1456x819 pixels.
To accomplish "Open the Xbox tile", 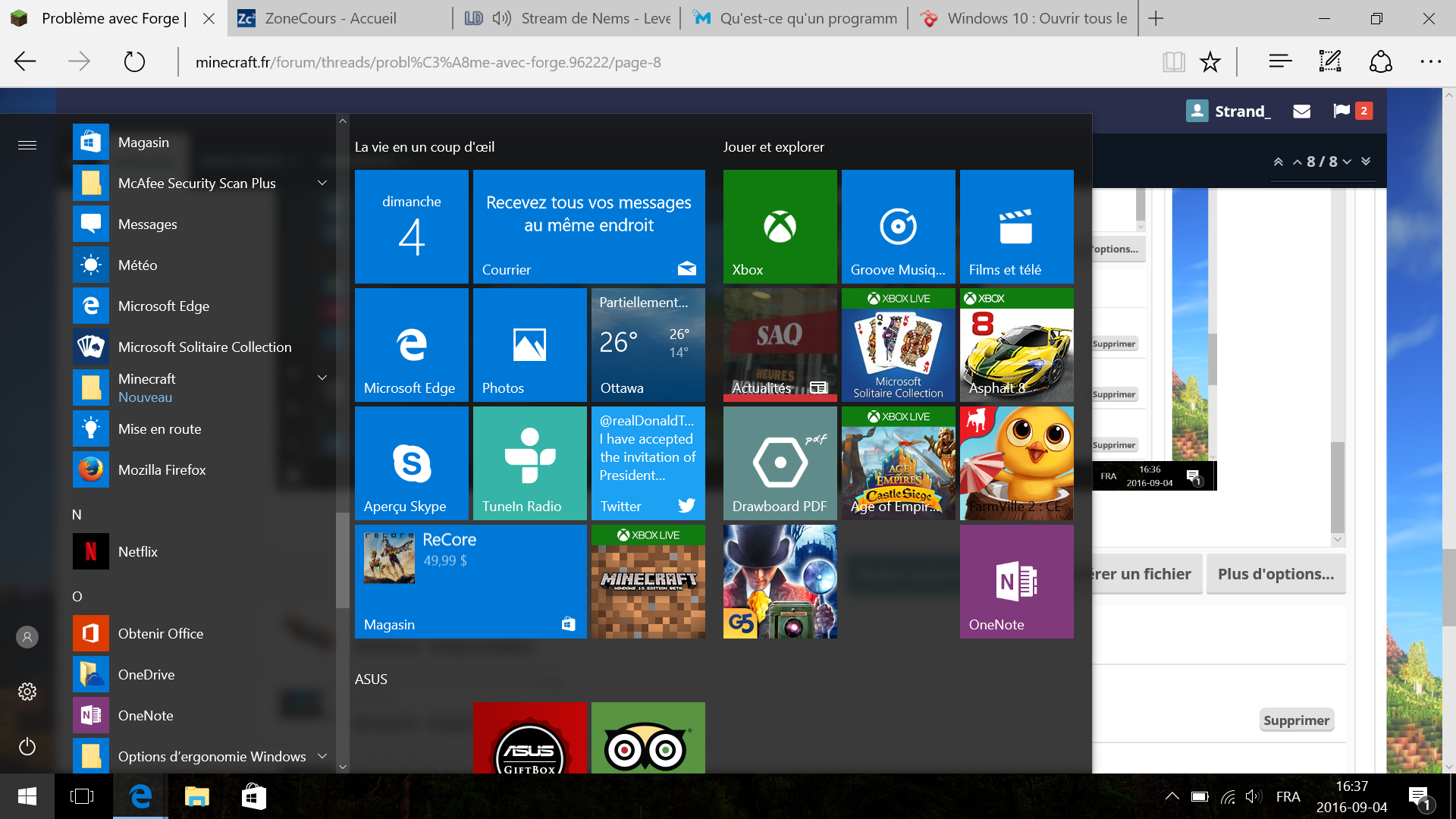I will point(780,226).
